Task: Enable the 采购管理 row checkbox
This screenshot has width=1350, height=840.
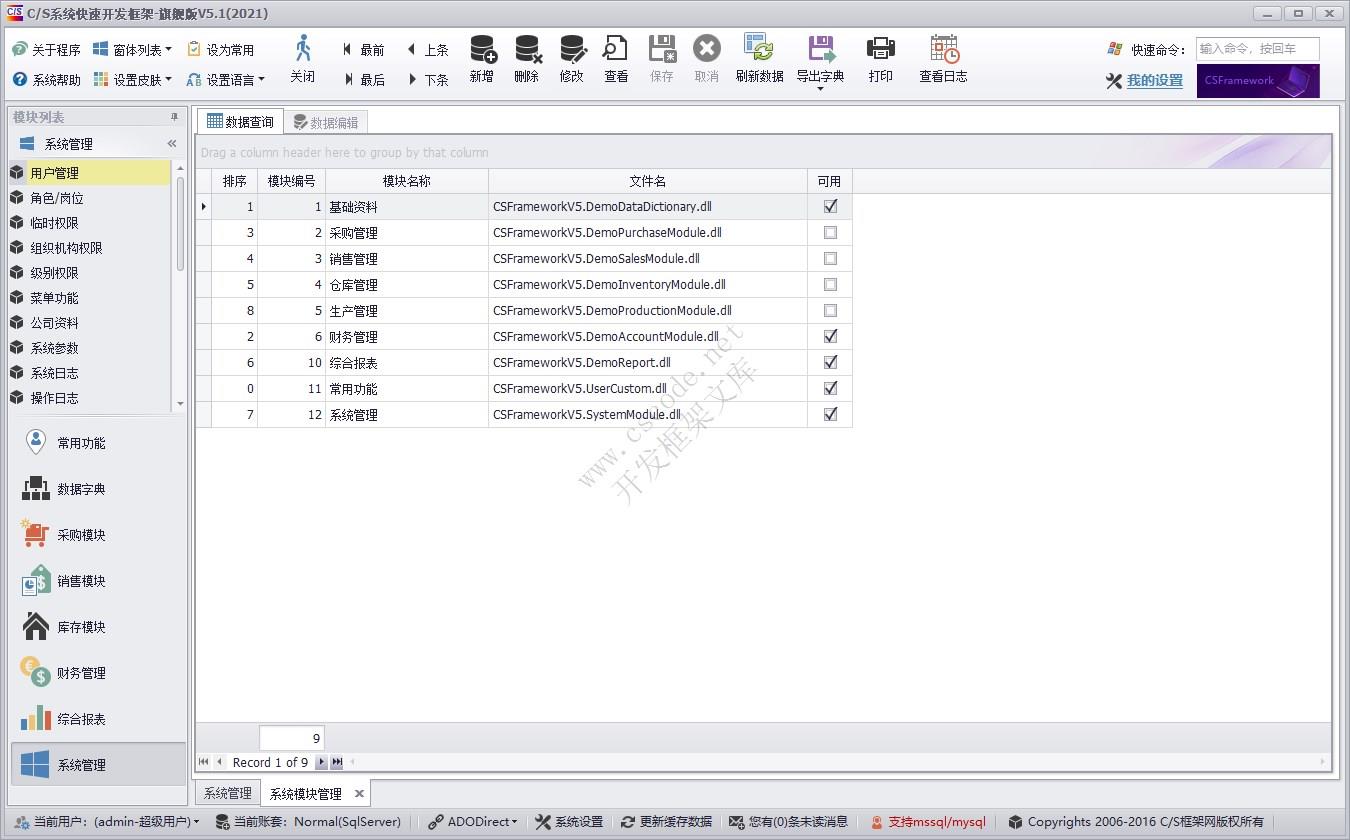Action: point(830,232)
